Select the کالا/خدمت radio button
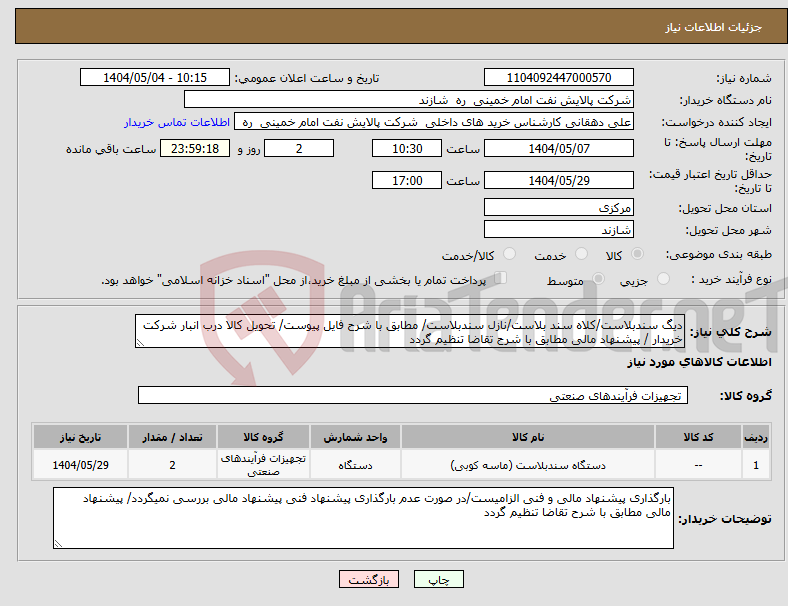788x606 pixels. 509,254
